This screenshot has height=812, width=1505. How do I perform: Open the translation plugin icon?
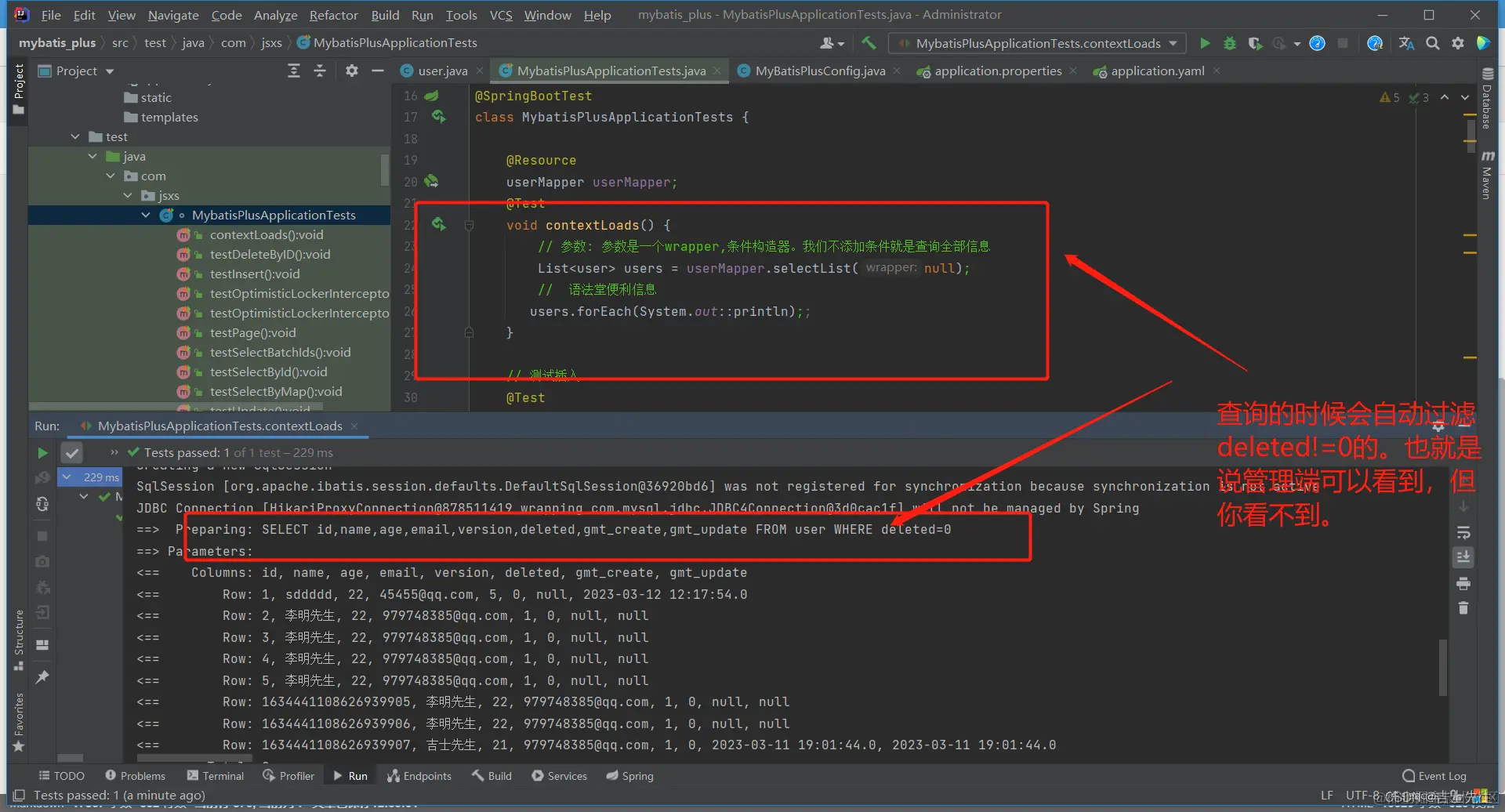coord(1407,43)
